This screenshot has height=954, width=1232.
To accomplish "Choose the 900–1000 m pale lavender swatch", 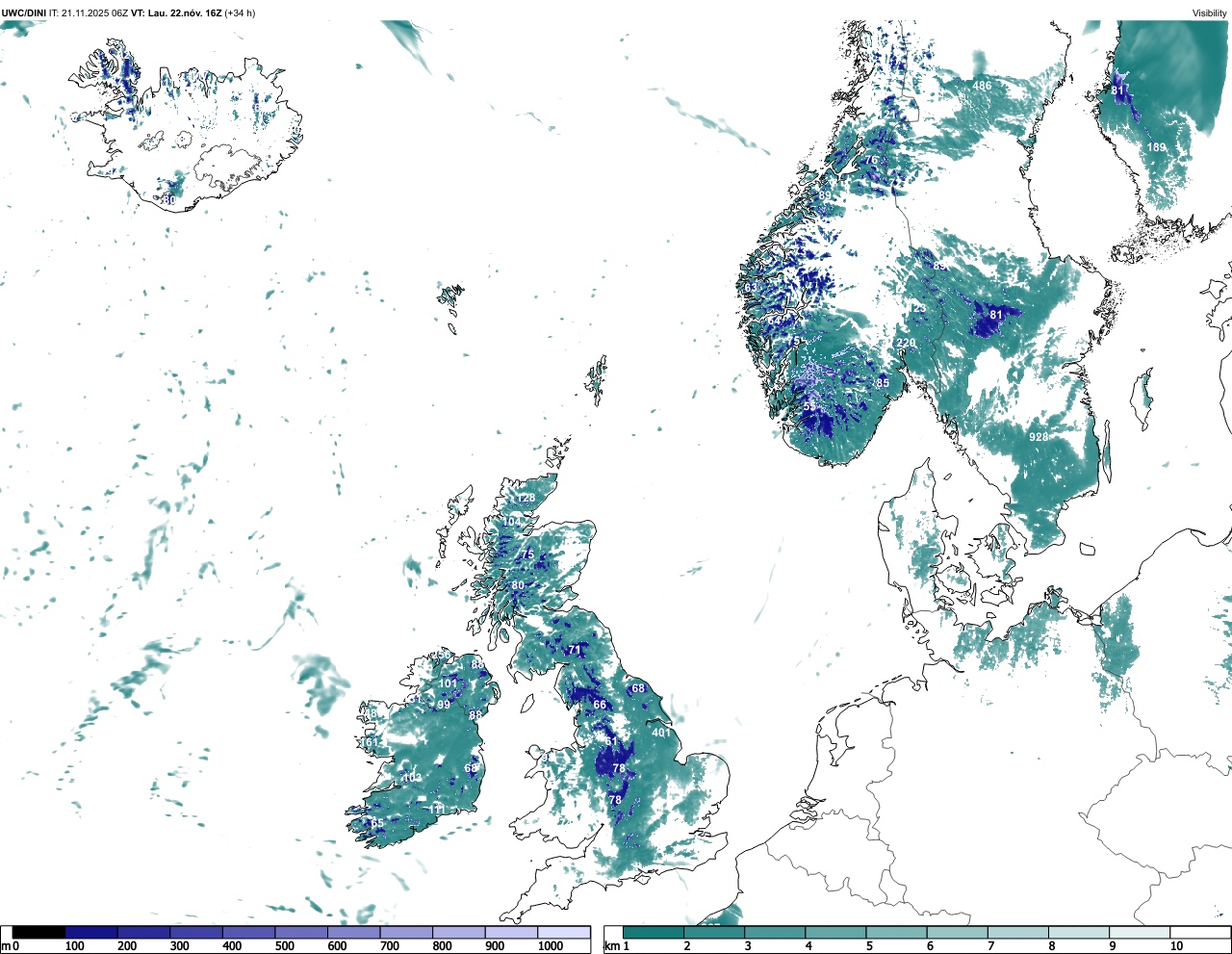I will (x=511, y=932).
